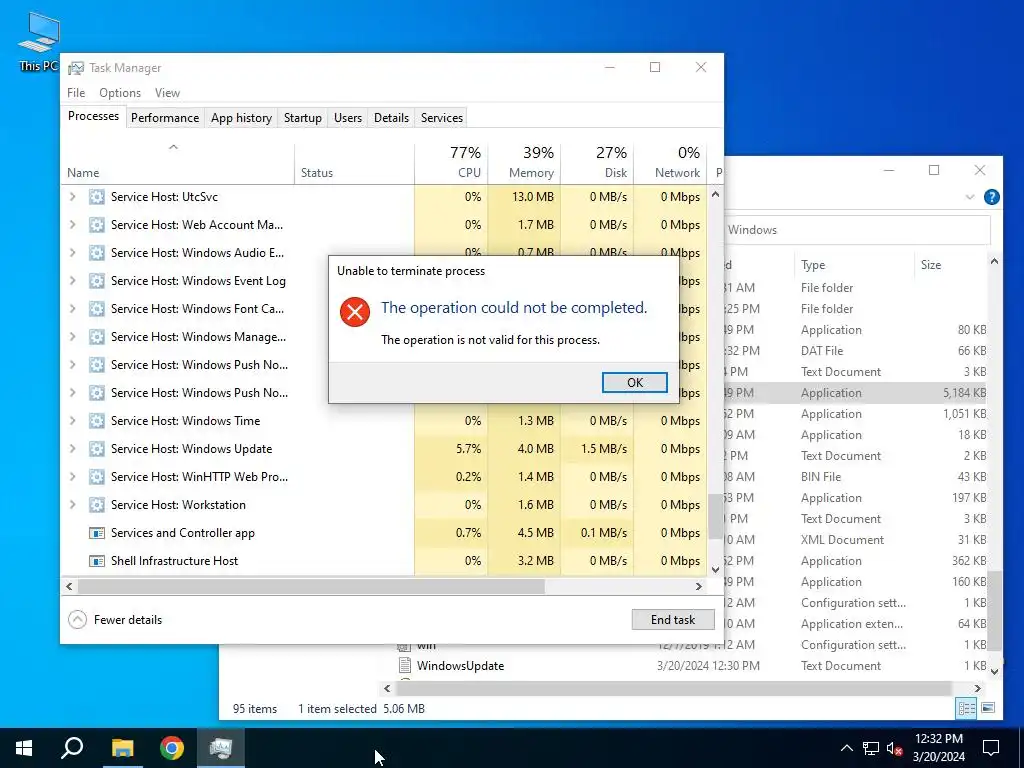This screenshot has height=768, width=1024.
Task: Switch to the Performance tab
Action: click(165, 118)
